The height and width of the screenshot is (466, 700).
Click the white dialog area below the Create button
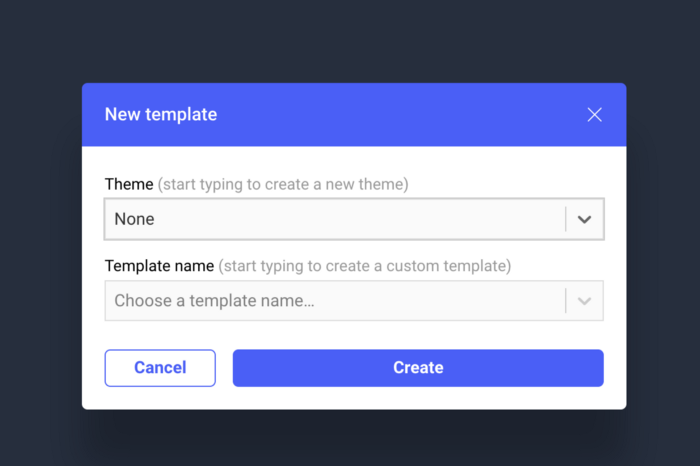point(418,398)
